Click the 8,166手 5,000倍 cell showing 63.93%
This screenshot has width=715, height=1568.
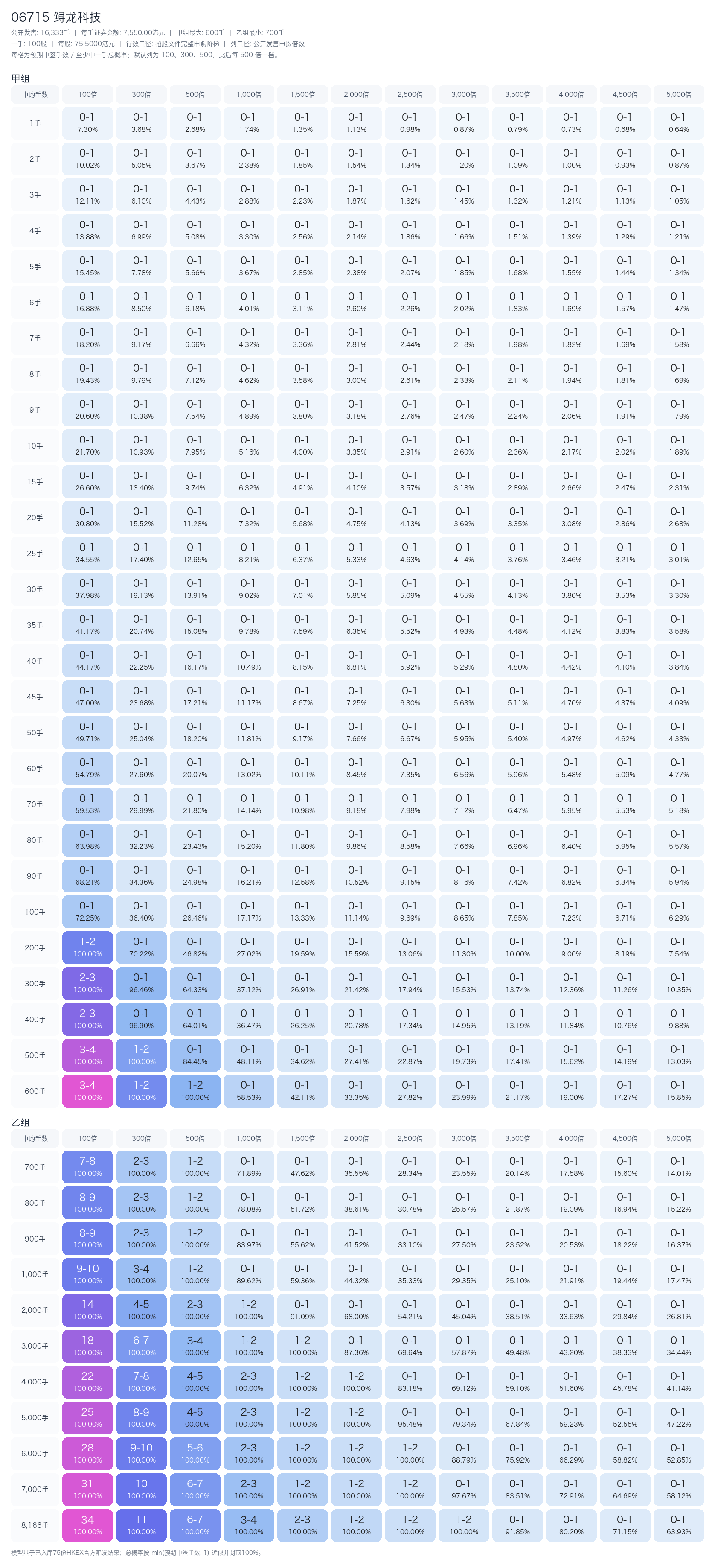[x=678, y=1525]
